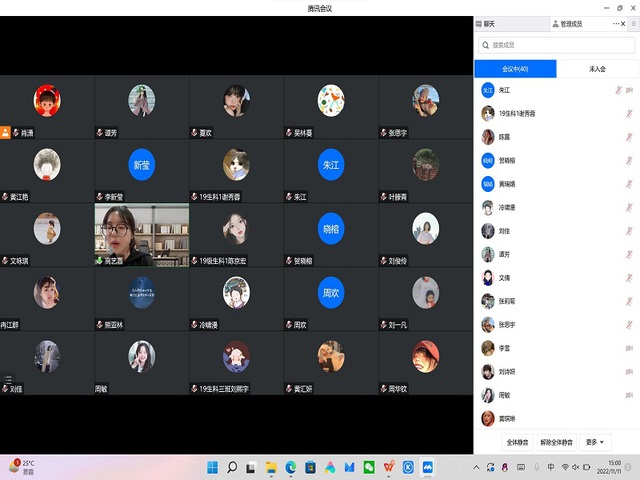Viewport: 640px width, 480px height.
Task: Open the three-dot options in 管理成员 tab
Action: pos(618,23)
